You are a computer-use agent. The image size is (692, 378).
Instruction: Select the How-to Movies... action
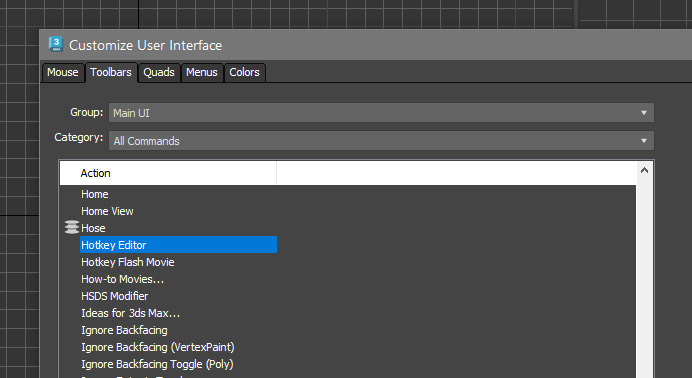click(x=122, y=279)
